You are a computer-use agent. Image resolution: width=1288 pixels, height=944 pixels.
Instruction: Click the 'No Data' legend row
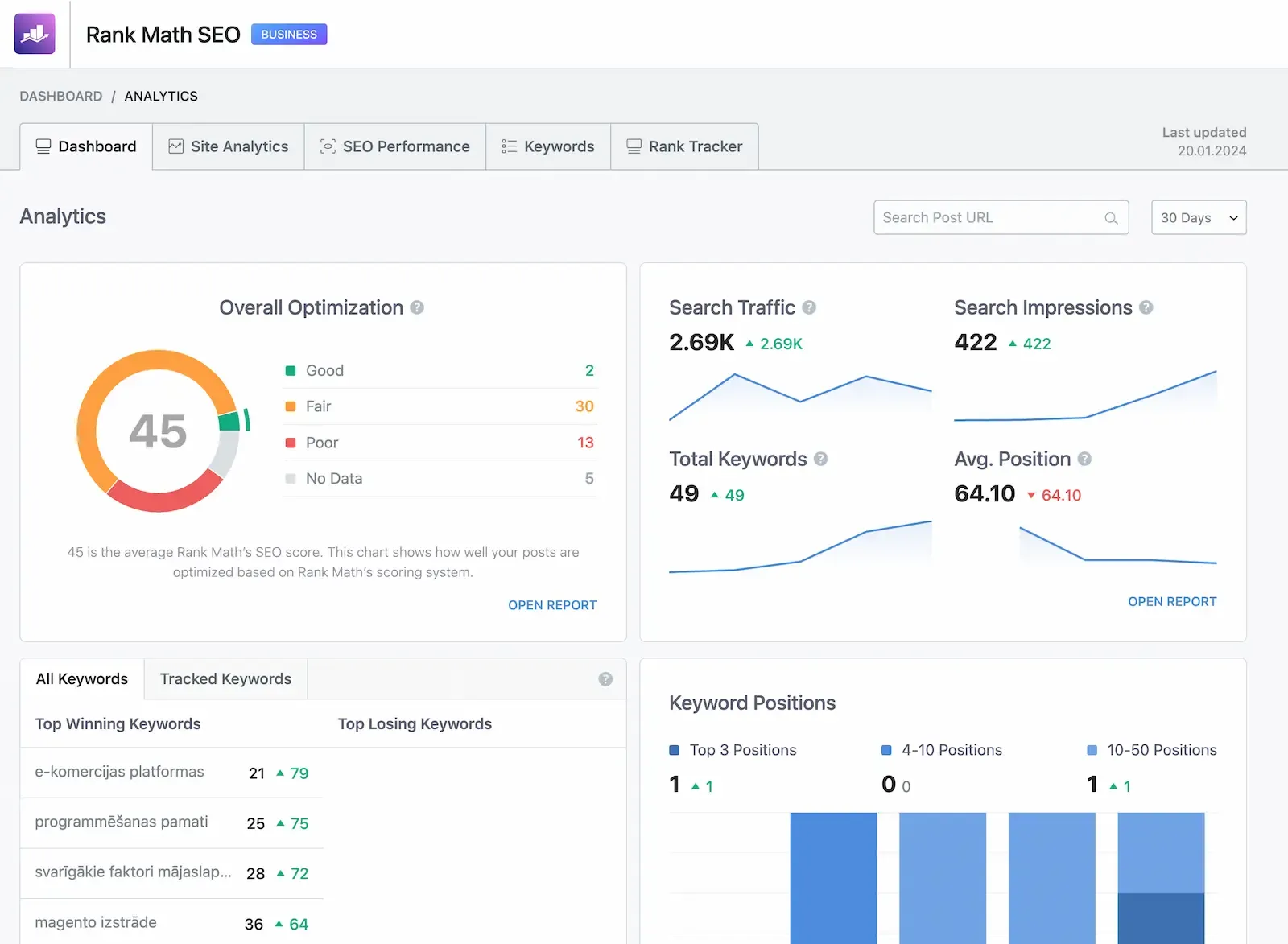point(440,479)
